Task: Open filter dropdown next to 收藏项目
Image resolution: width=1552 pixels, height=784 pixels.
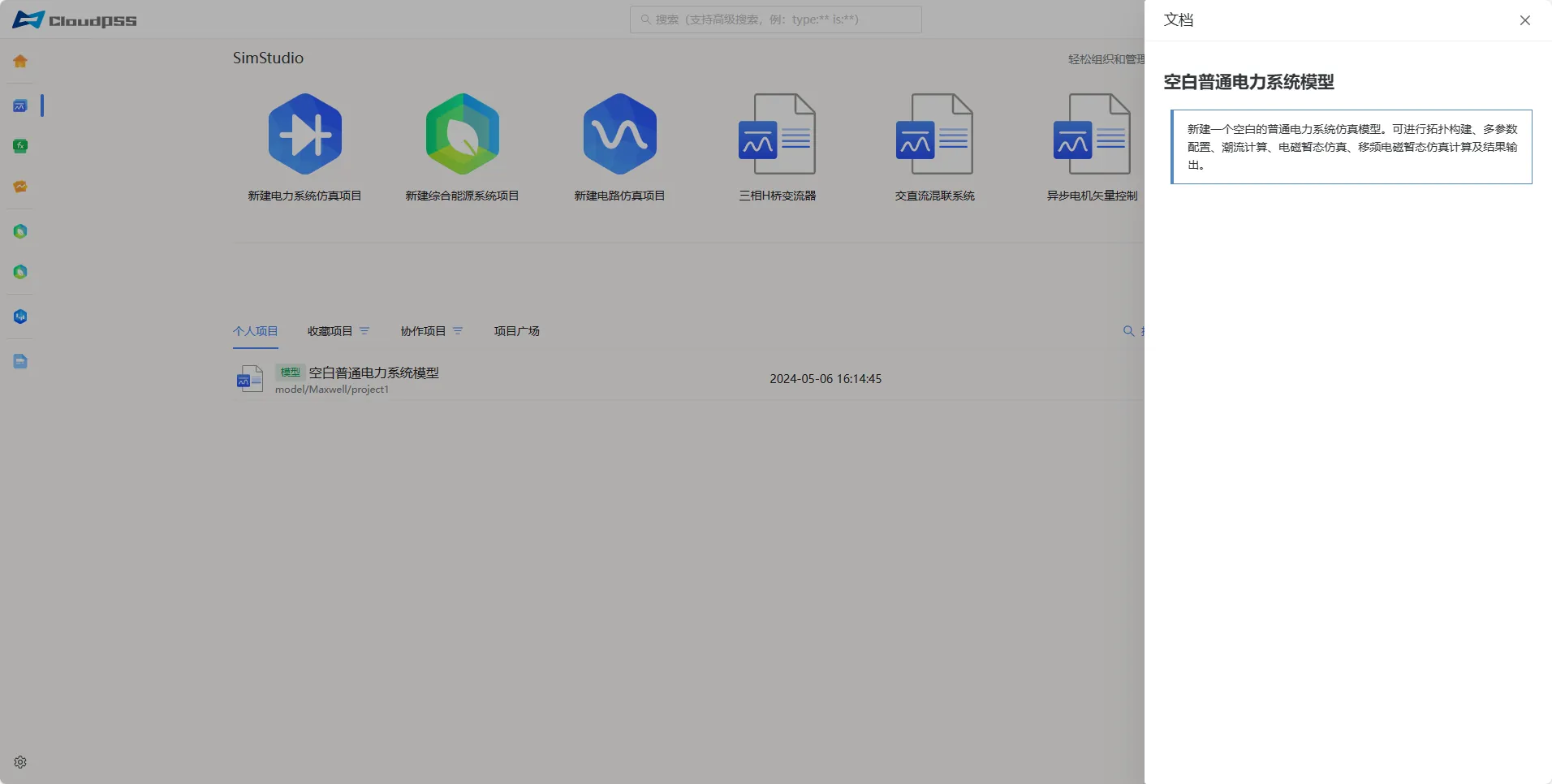Action: point(364,331)
